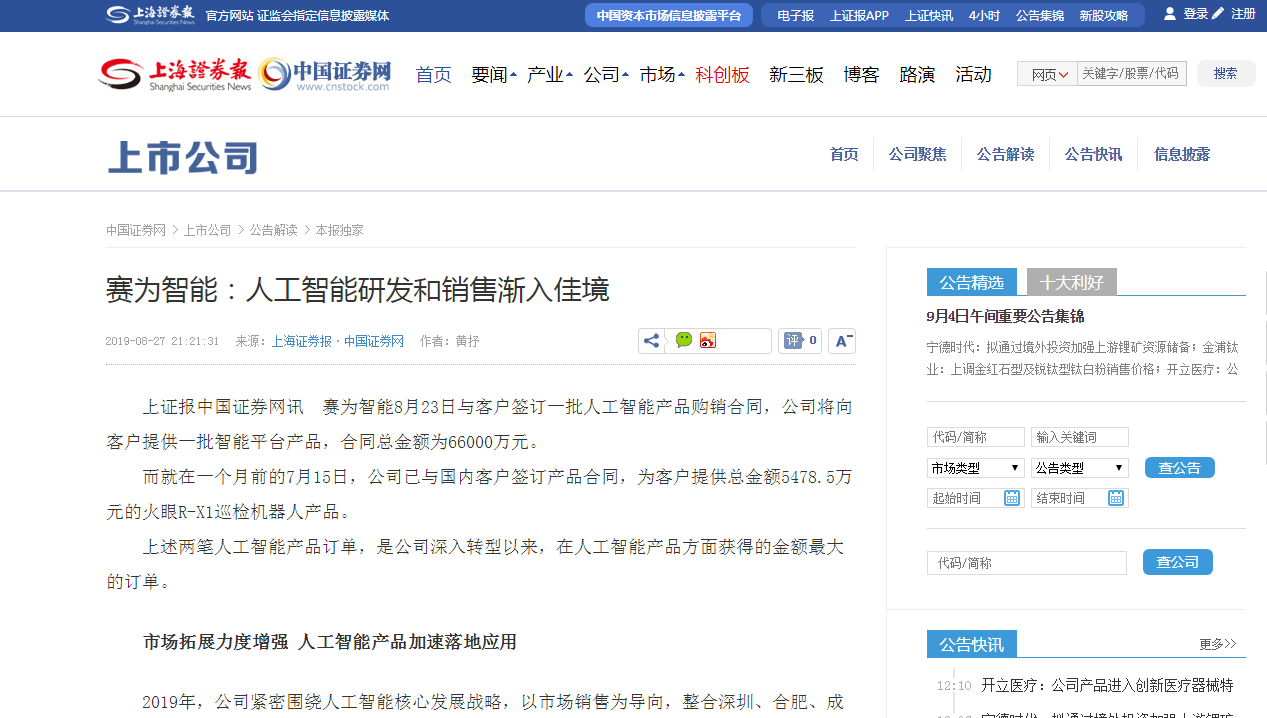Click the 查公告 button
Image resolution: width=1267 pixels, height=718 pixels.
tap(1179, 468)
